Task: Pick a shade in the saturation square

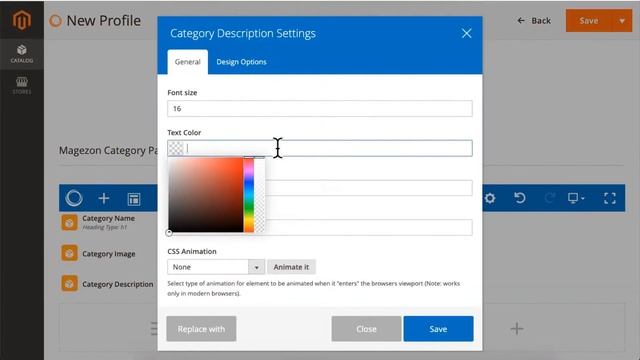Action: coord(206,195)
